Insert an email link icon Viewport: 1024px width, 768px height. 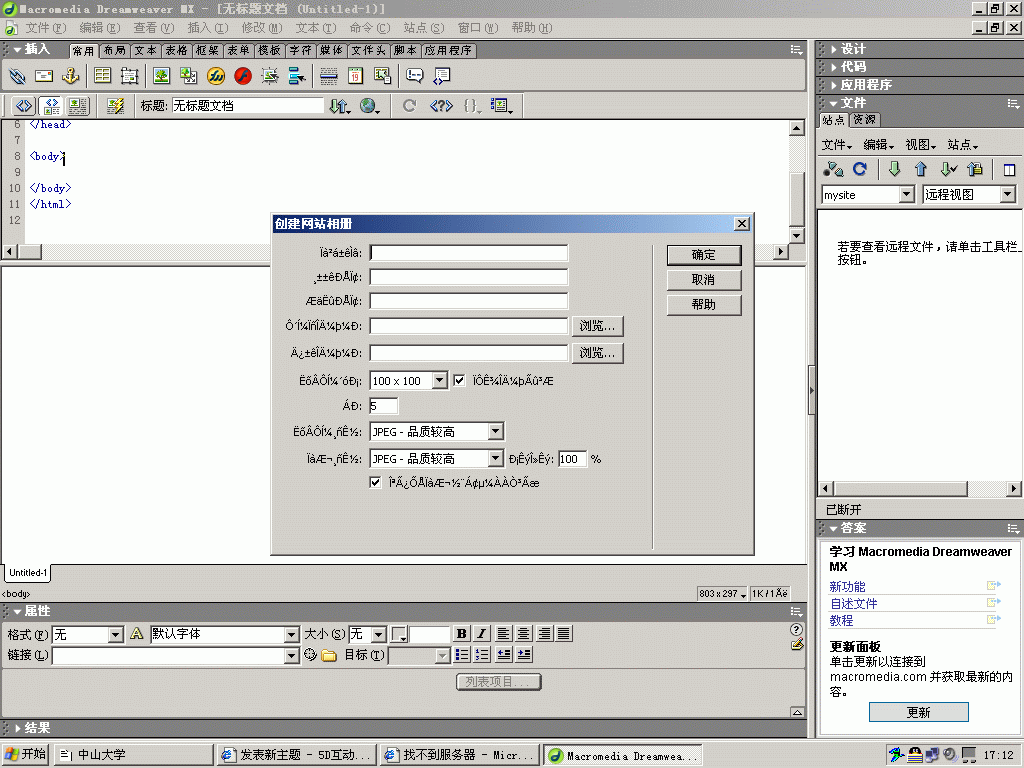[x=44, y=76]
